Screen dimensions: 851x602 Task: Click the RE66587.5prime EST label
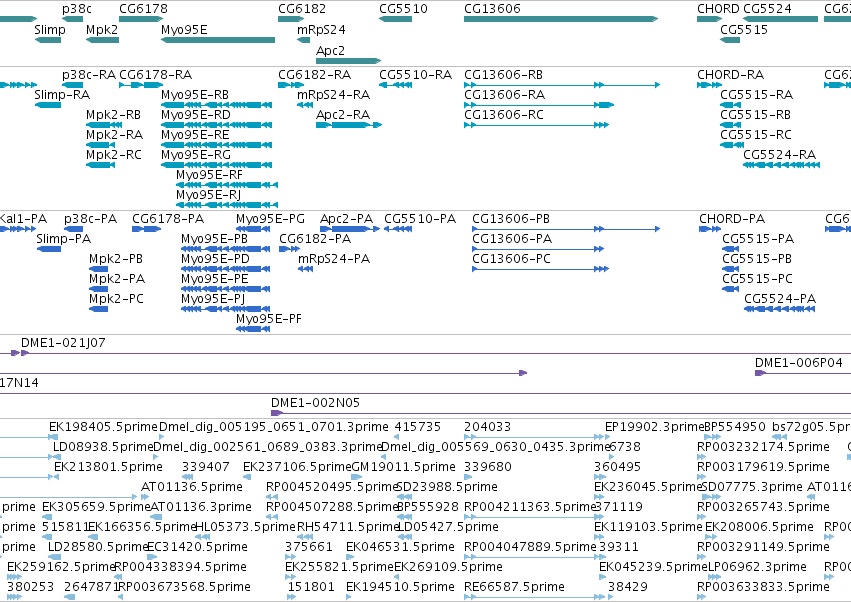(514, 587)
